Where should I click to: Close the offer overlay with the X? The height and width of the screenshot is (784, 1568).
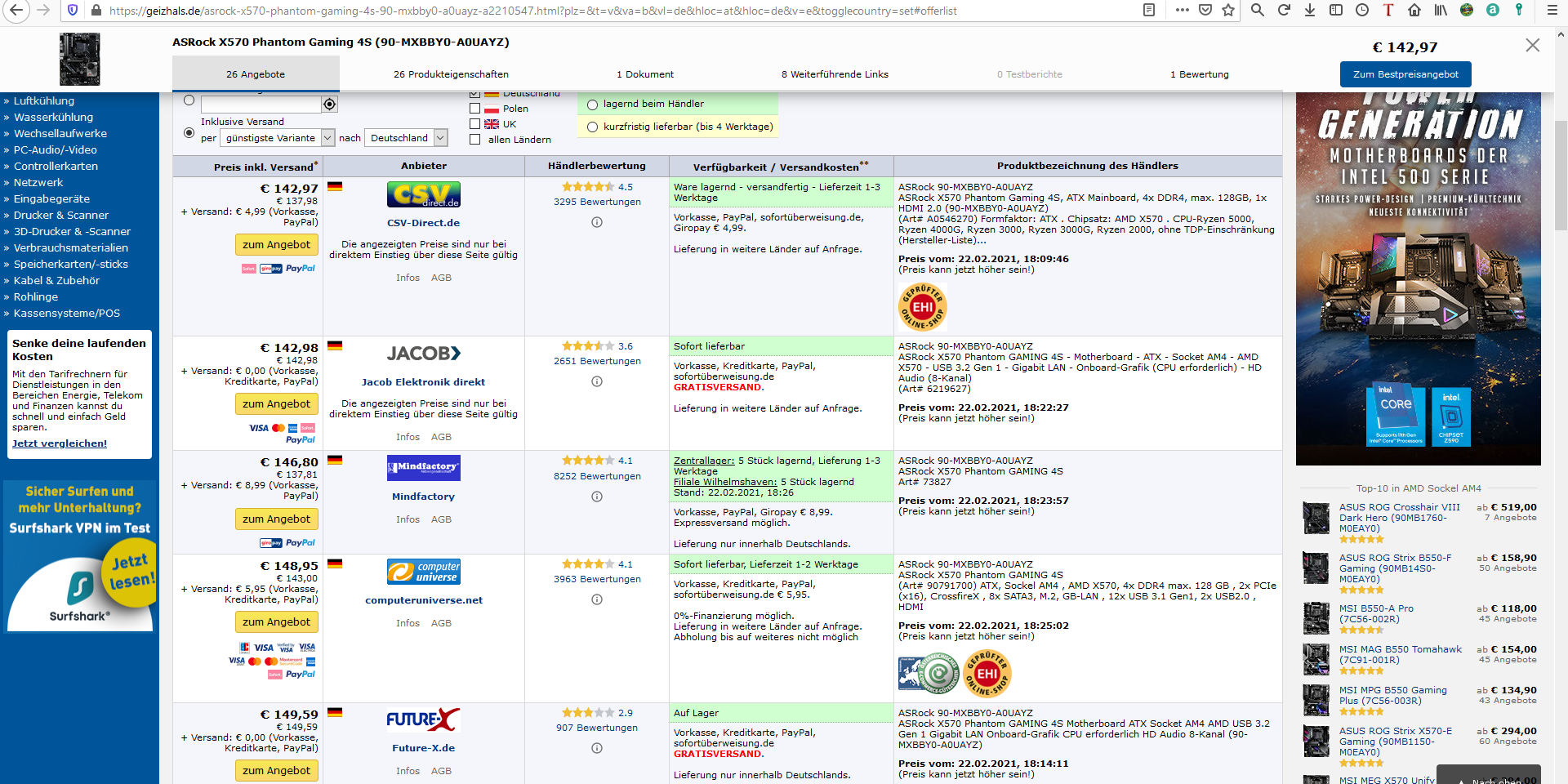1533,45
